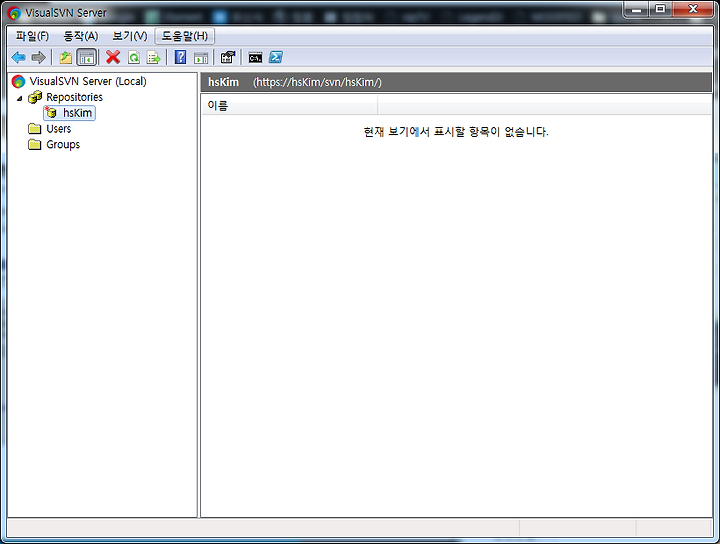Toggle the action pane toolbar icon
The width and height of the screenshot is (720, 544).
pyautogui.click(x=201, y=57)
